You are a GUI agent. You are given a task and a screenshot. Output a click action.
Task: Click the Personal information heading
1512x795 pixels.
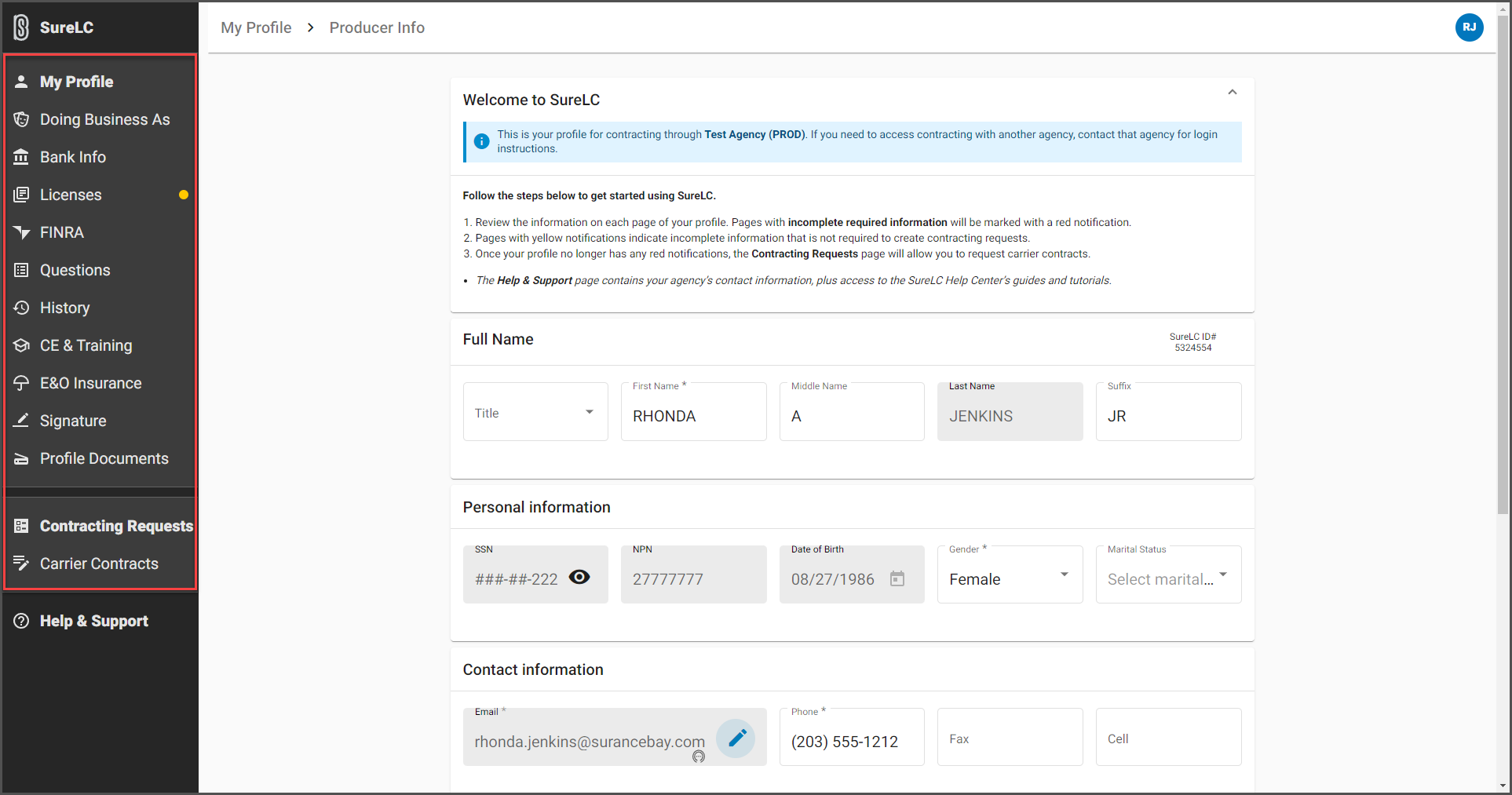(x=536, y=507)
